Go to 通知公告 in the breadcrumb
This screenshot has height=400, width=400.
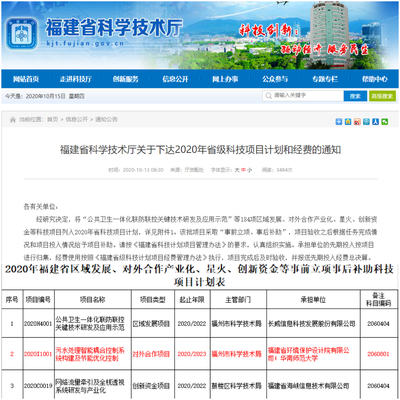click(x=106, y=119)
